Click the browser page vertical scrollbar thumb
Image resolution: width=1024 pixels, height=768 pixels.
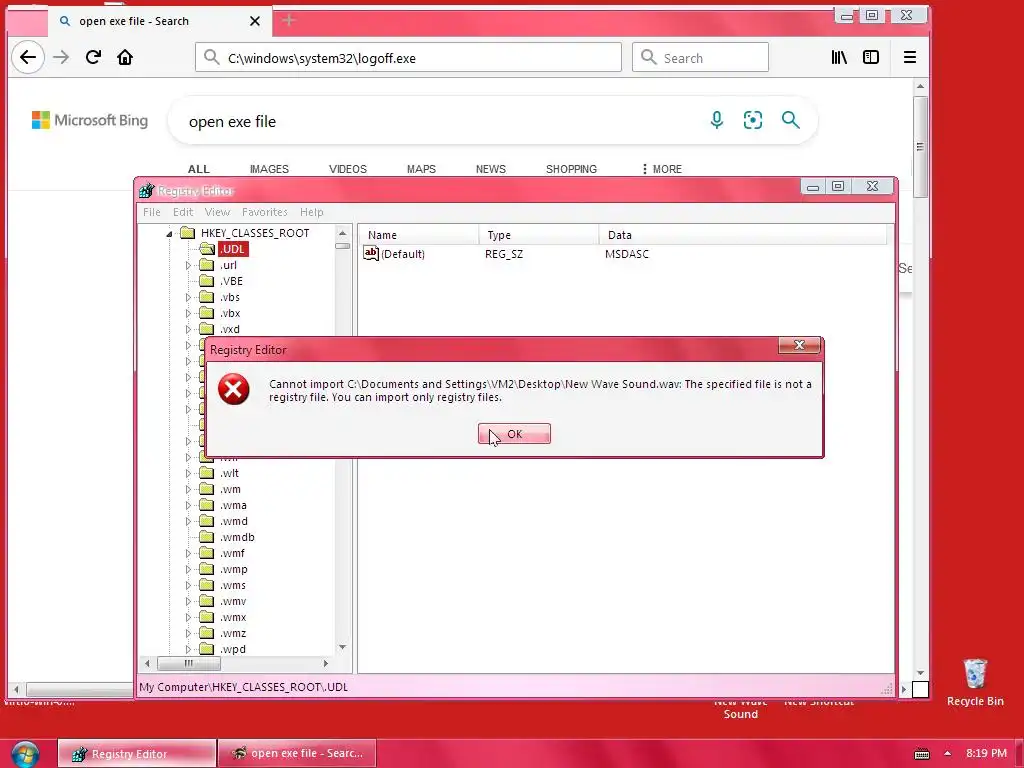point(920,147)
